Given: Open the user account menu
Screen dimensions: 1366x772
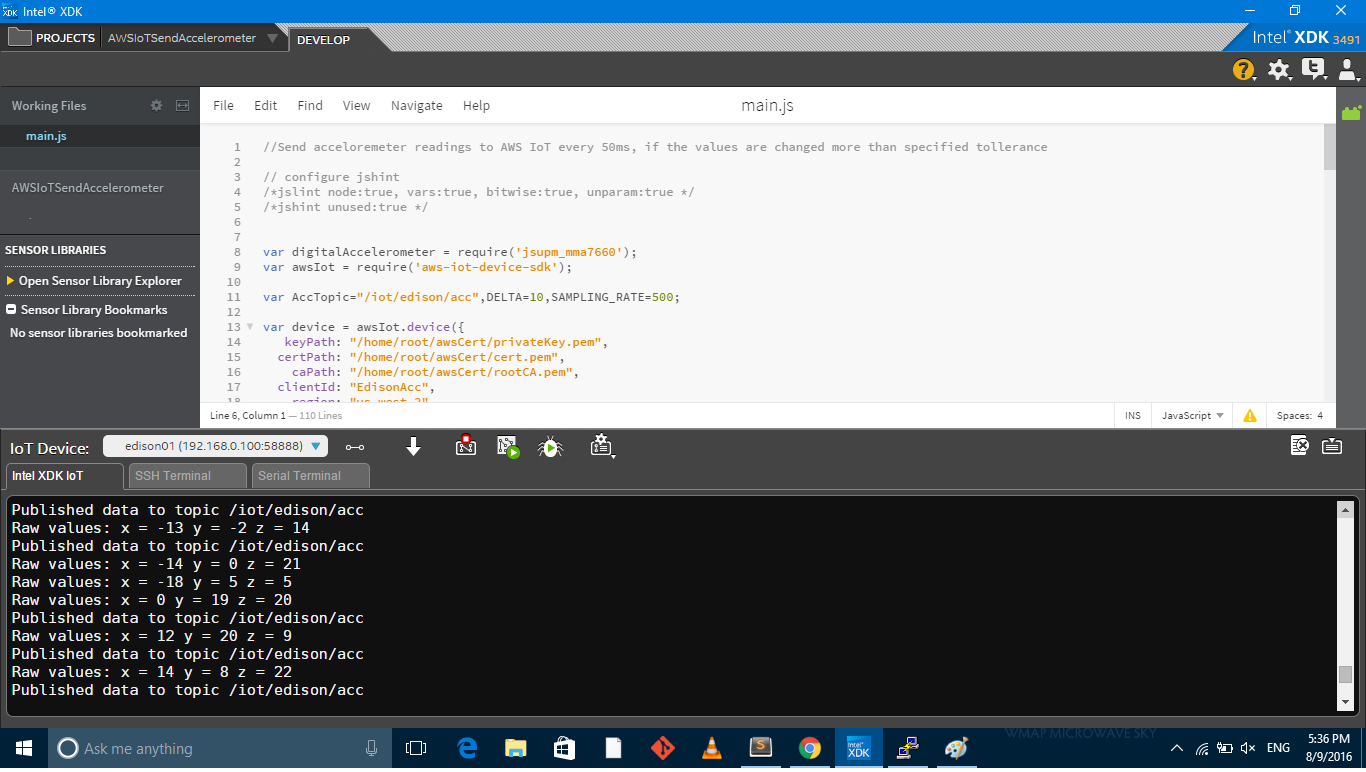Looking at the screenshot, I should (x=1348, y=69).
